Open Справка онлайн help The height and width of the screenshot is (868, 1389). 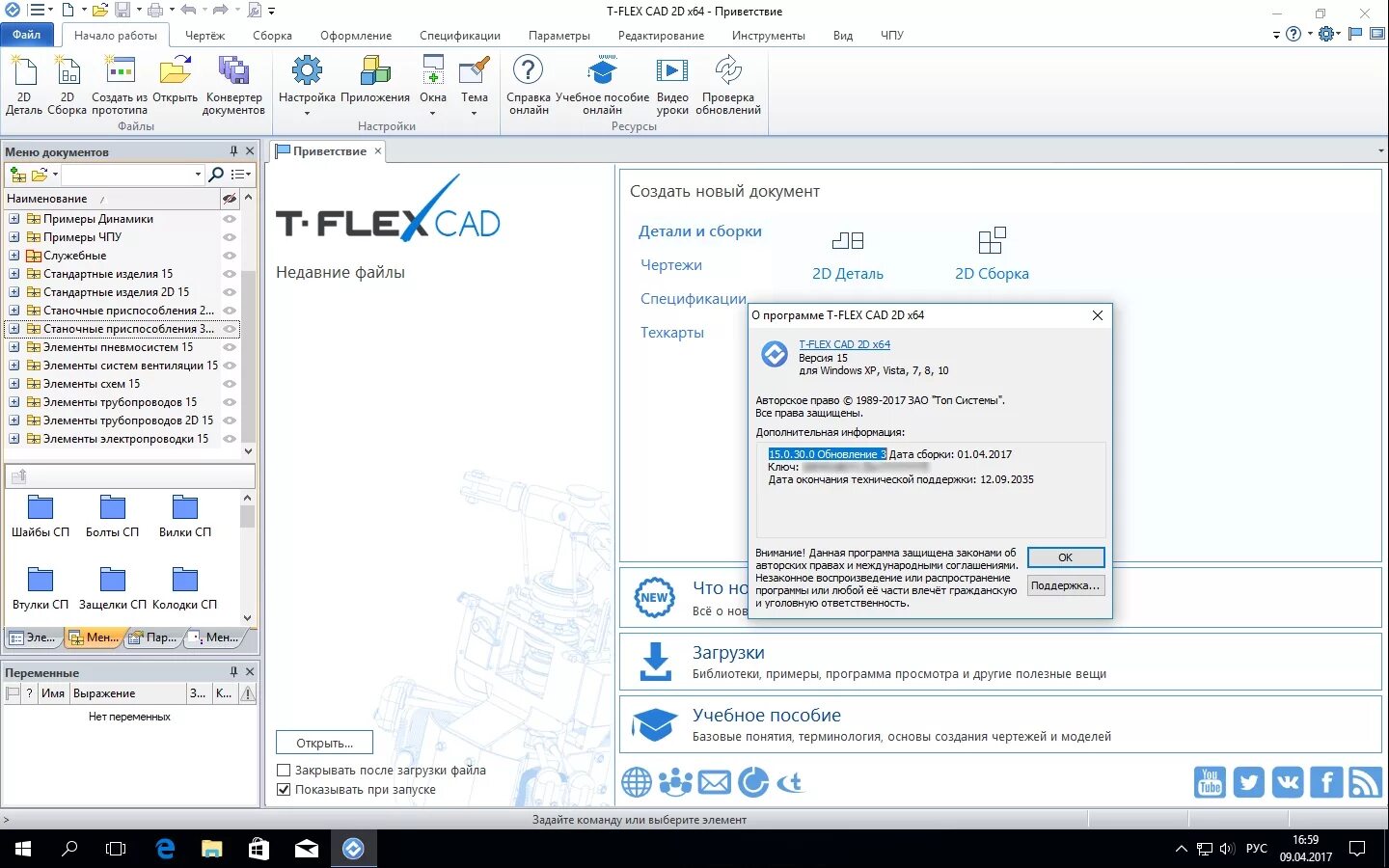tap(529, 86)
